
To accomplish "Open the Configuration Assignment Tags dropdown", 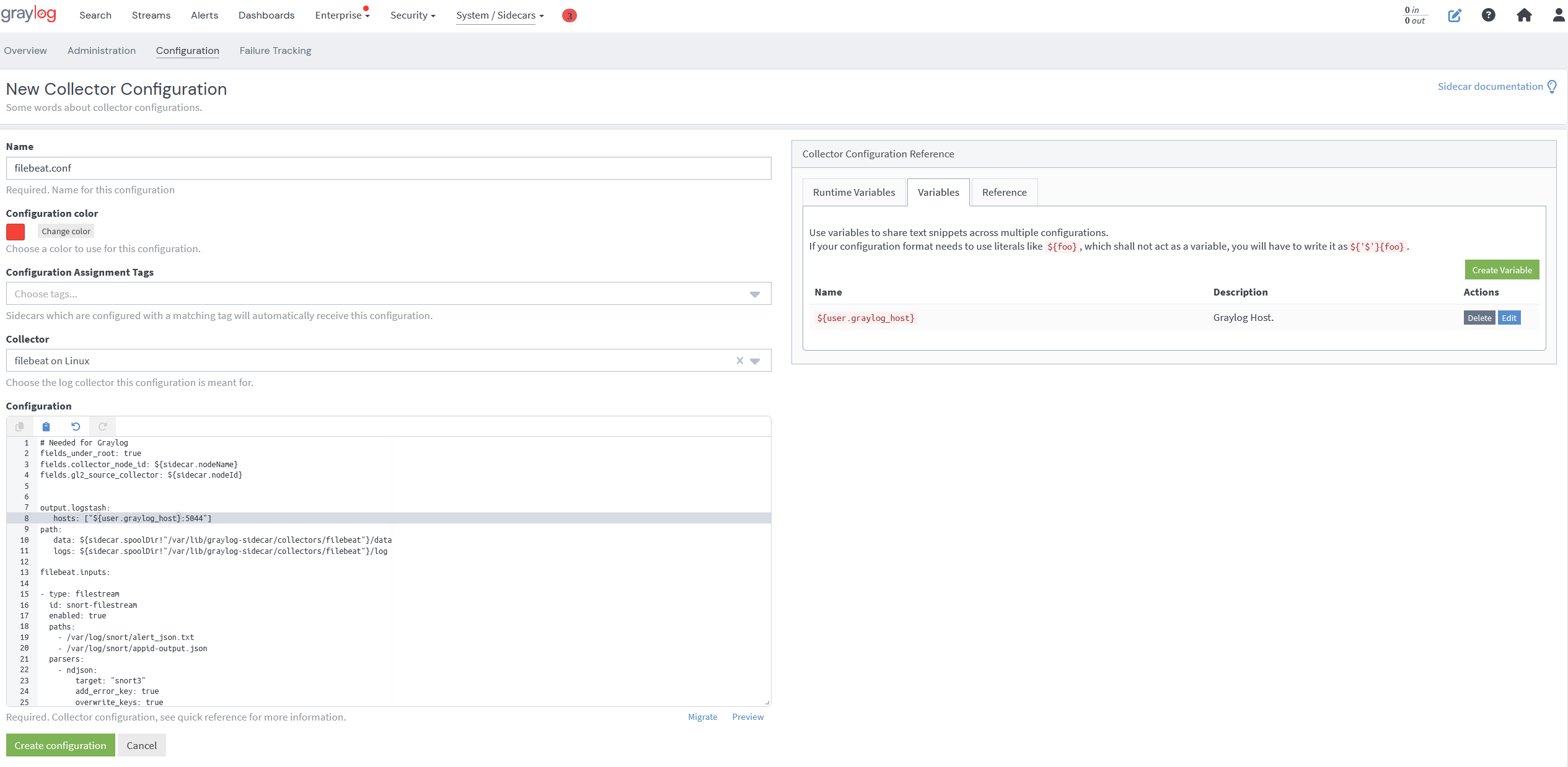I will (754, 294).
